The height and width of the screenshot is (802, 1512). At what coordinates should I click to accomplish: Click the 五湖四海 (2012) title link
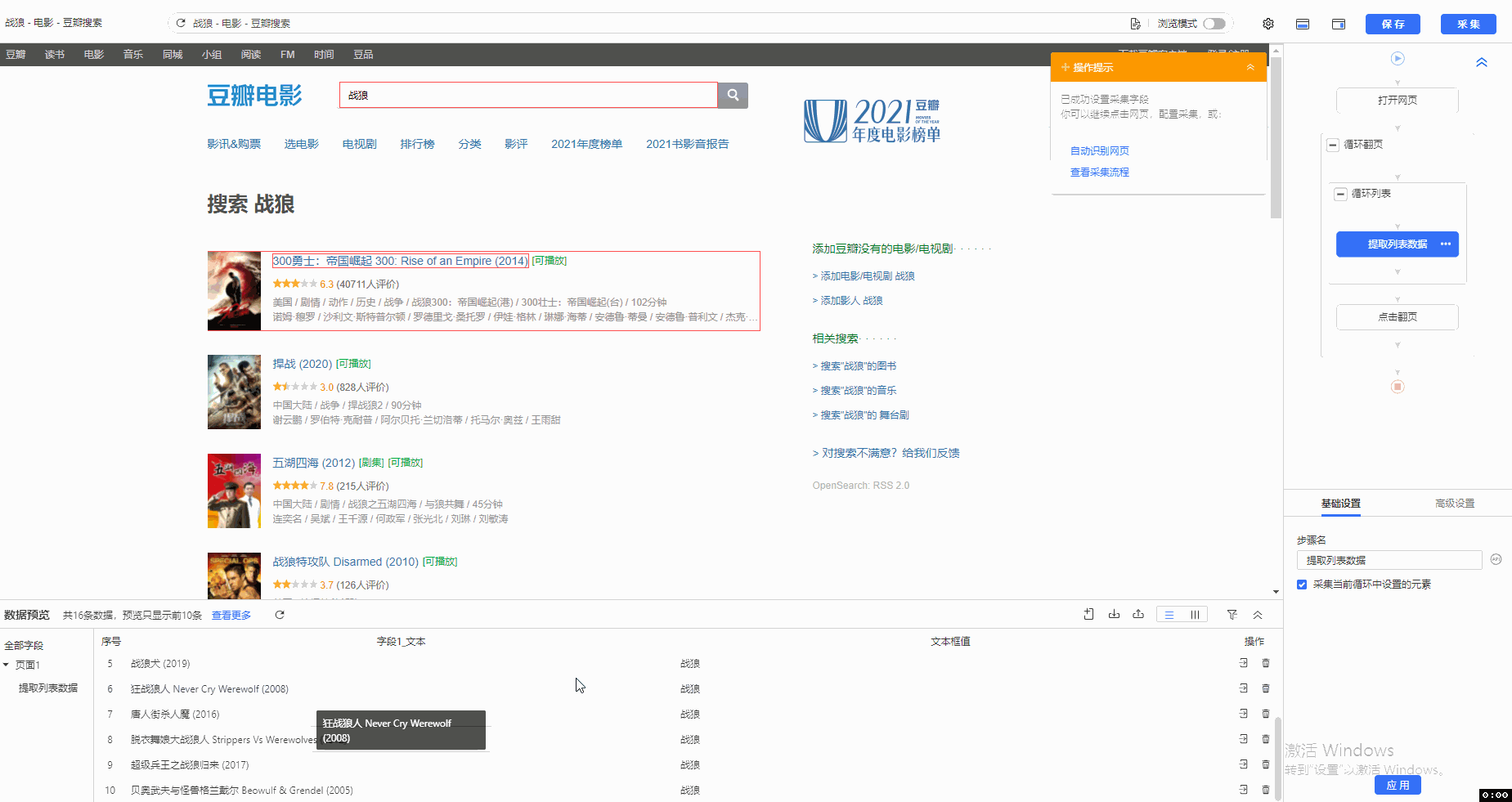click(x=313, y=463)
